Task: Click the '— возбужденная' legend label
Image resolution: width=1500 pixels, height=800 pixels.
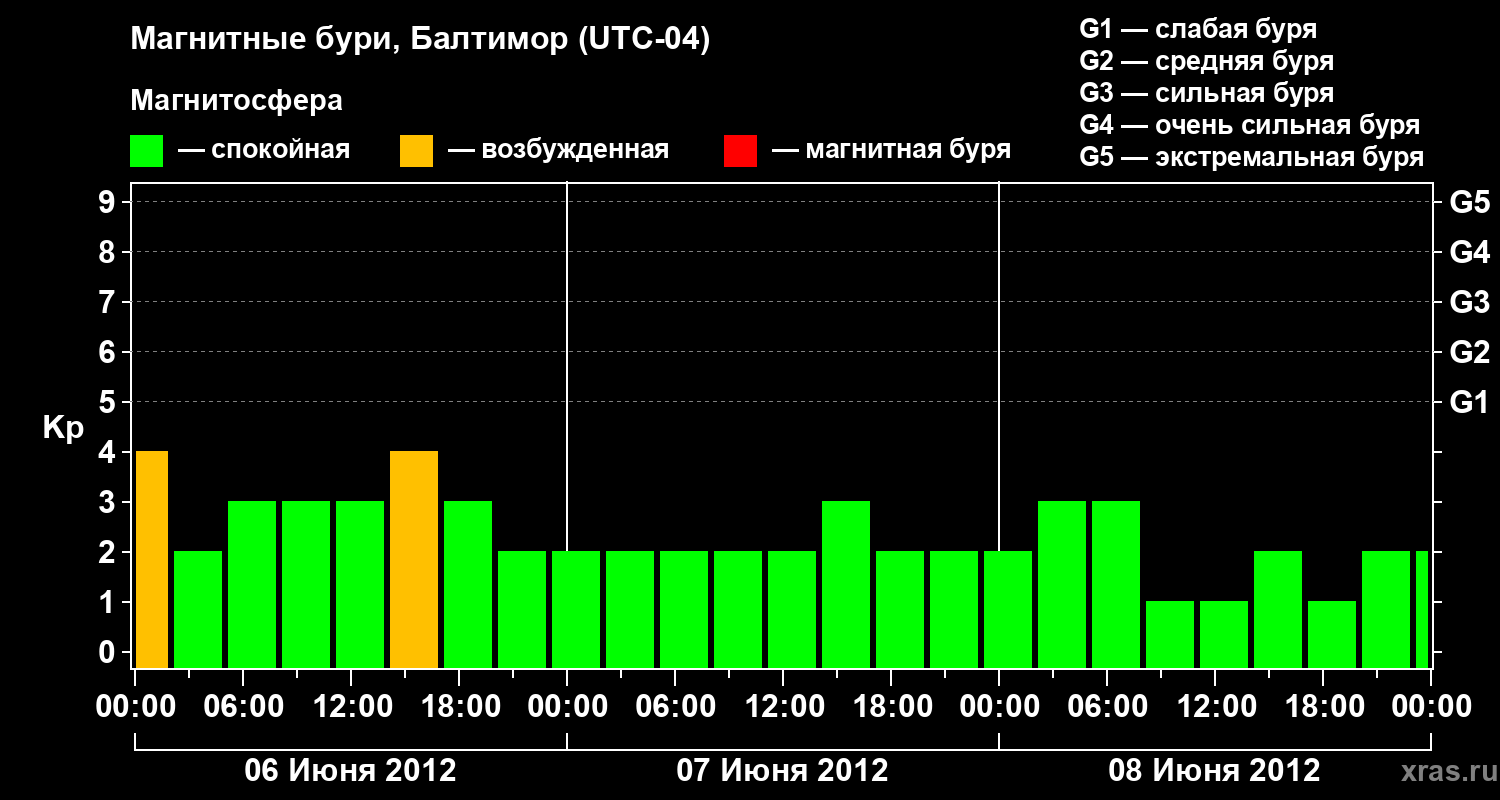Action: click(558, 151)
